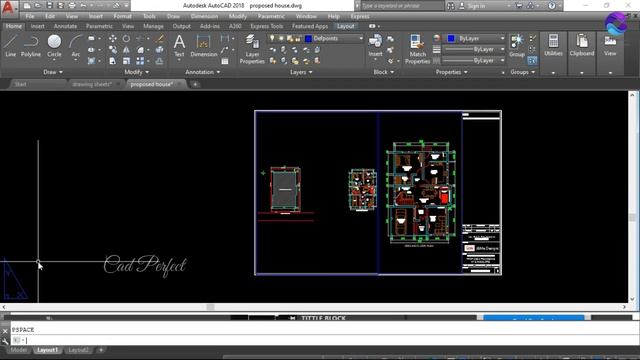Viewport: 640px width, 360px height.
Task: Expand the Block panel flyout
Action: [384, 72]
